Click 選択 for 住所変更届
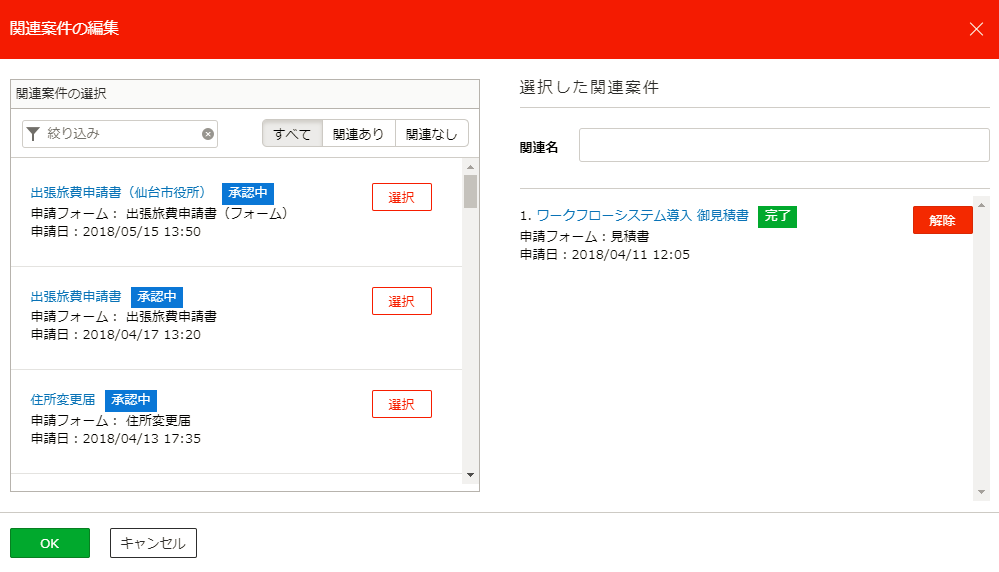999x572 pixels. (x=401, y=404)
